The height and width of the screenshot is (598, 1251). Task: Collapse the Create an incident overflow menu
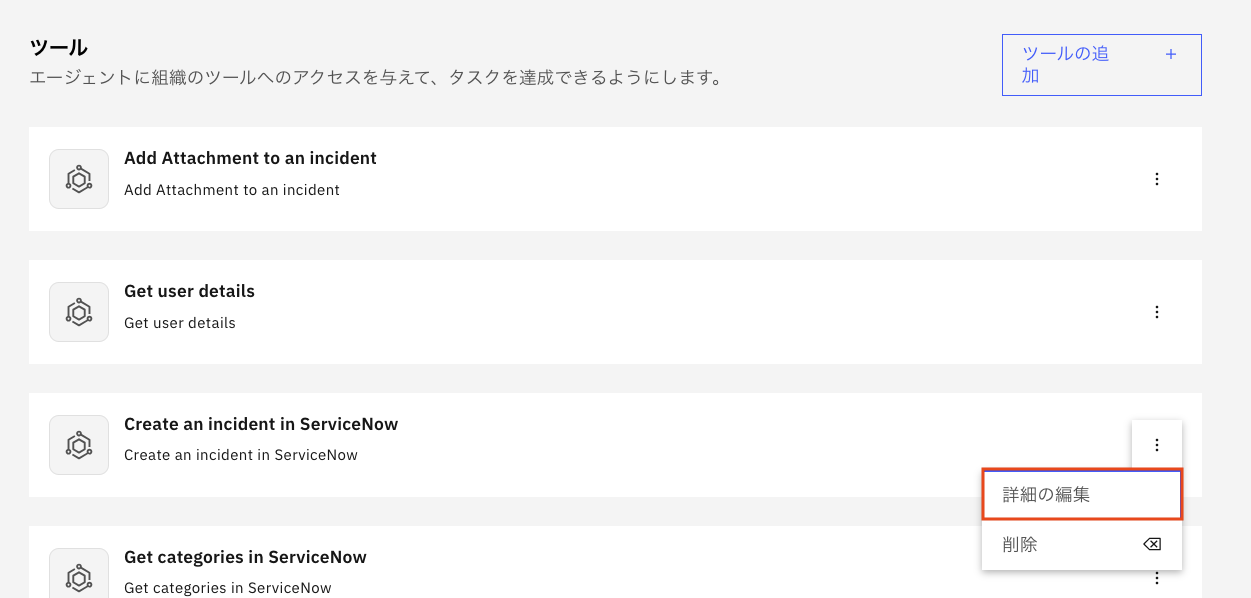1157,445
